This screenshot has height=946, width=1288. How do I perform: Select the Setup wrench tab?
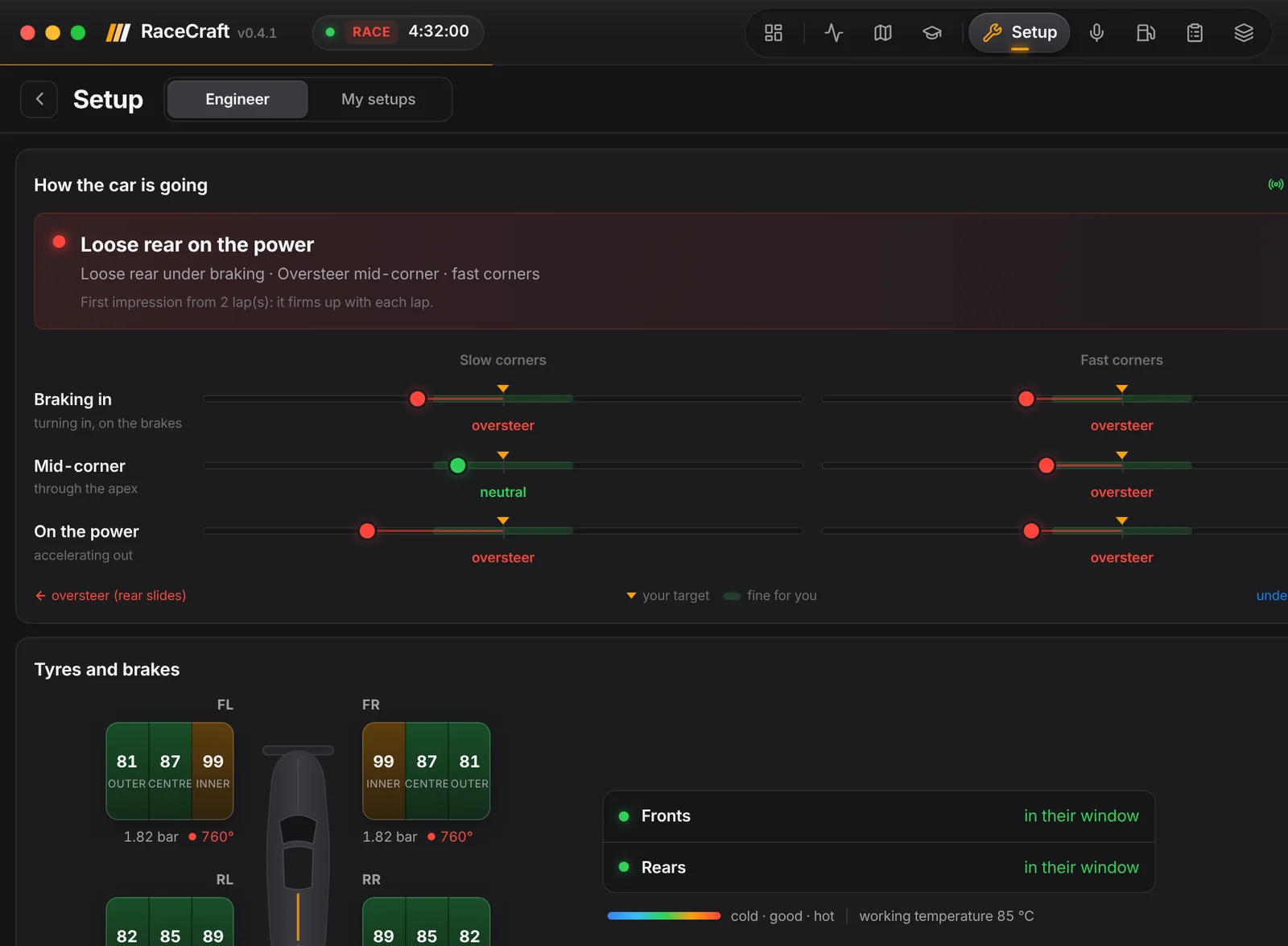tap(1019, 32)
